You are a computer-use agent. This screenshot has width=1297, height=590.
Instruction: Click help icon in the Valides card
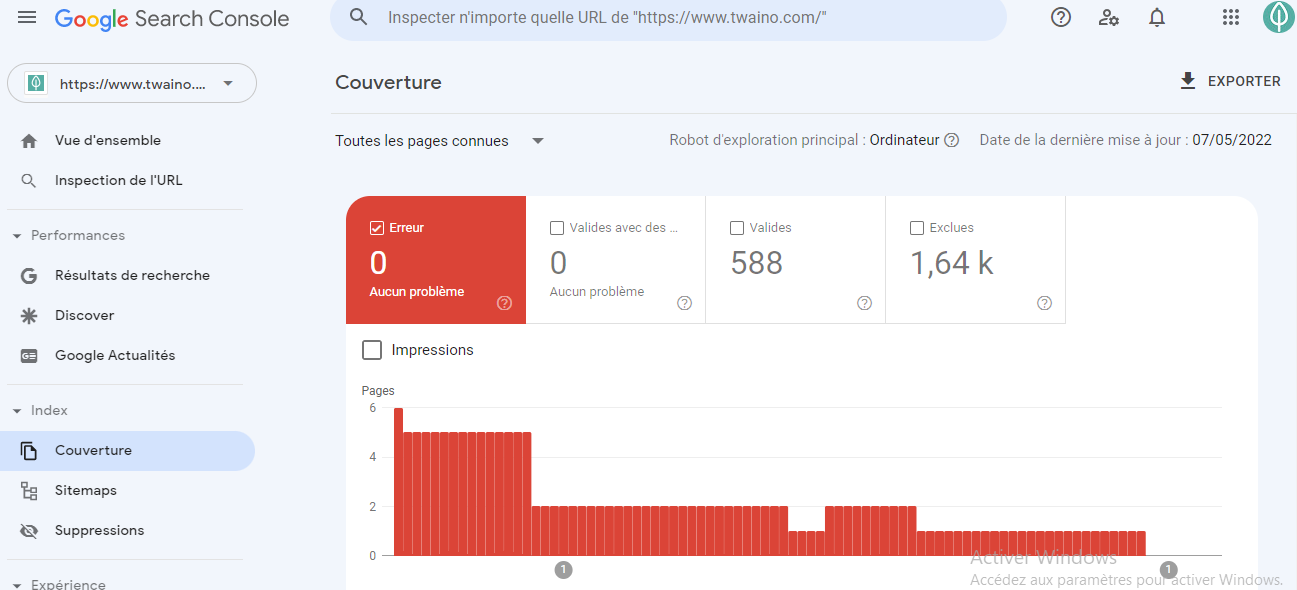click(864, 303)
